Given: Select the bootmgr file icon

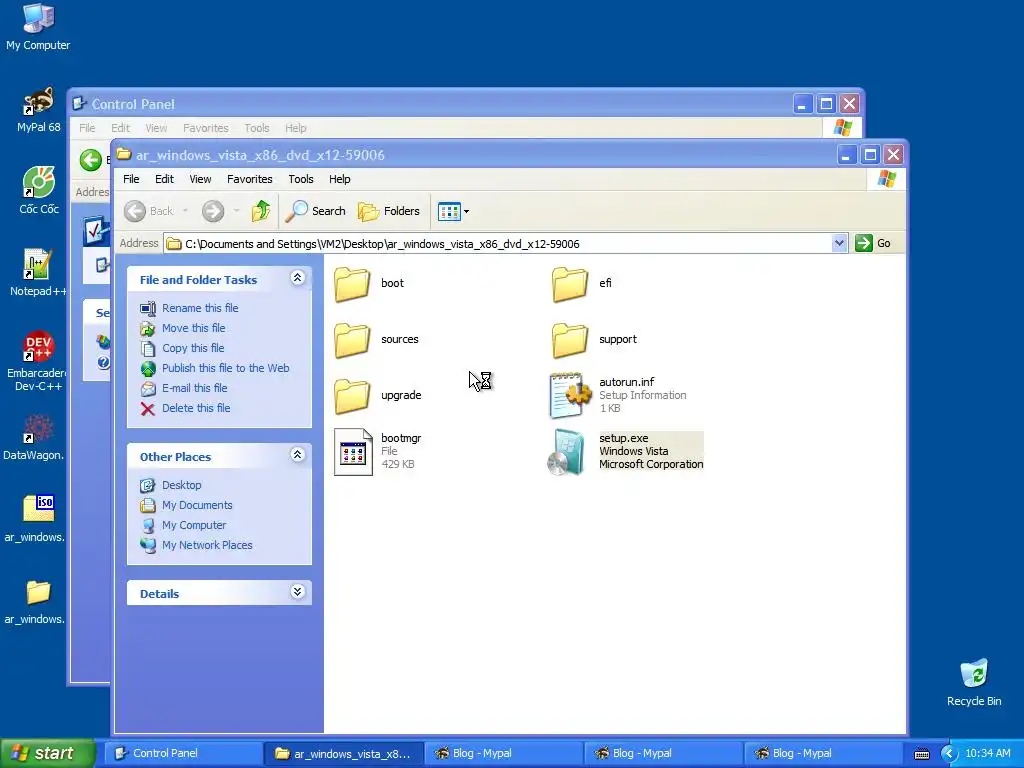Looking at the screenshot, I should [x=353, y=452].
